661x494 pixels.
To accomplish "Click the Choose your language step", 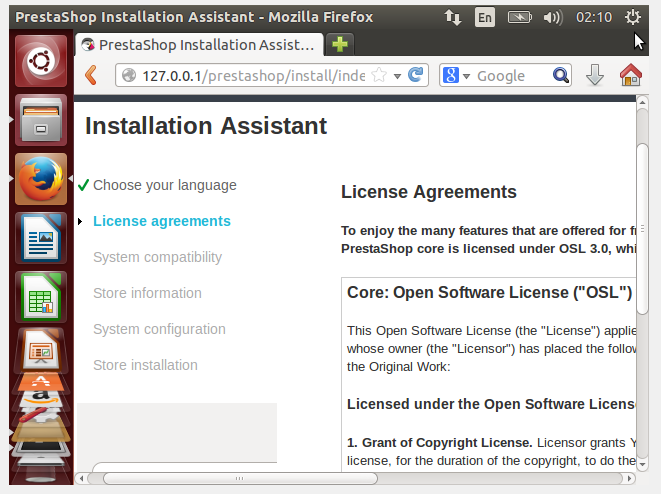I will [x=165, y=185].
